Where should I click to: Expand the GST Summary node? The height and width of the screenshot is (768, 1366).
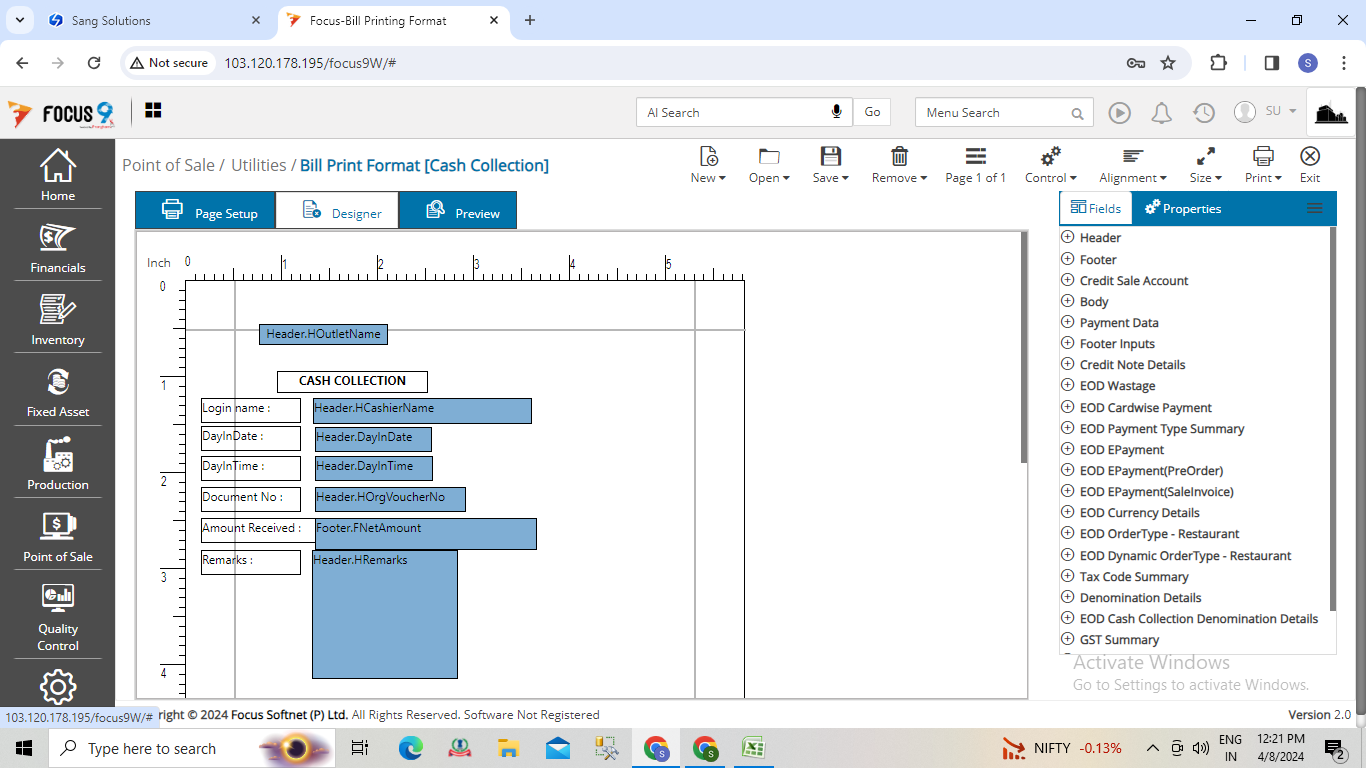1067,640
